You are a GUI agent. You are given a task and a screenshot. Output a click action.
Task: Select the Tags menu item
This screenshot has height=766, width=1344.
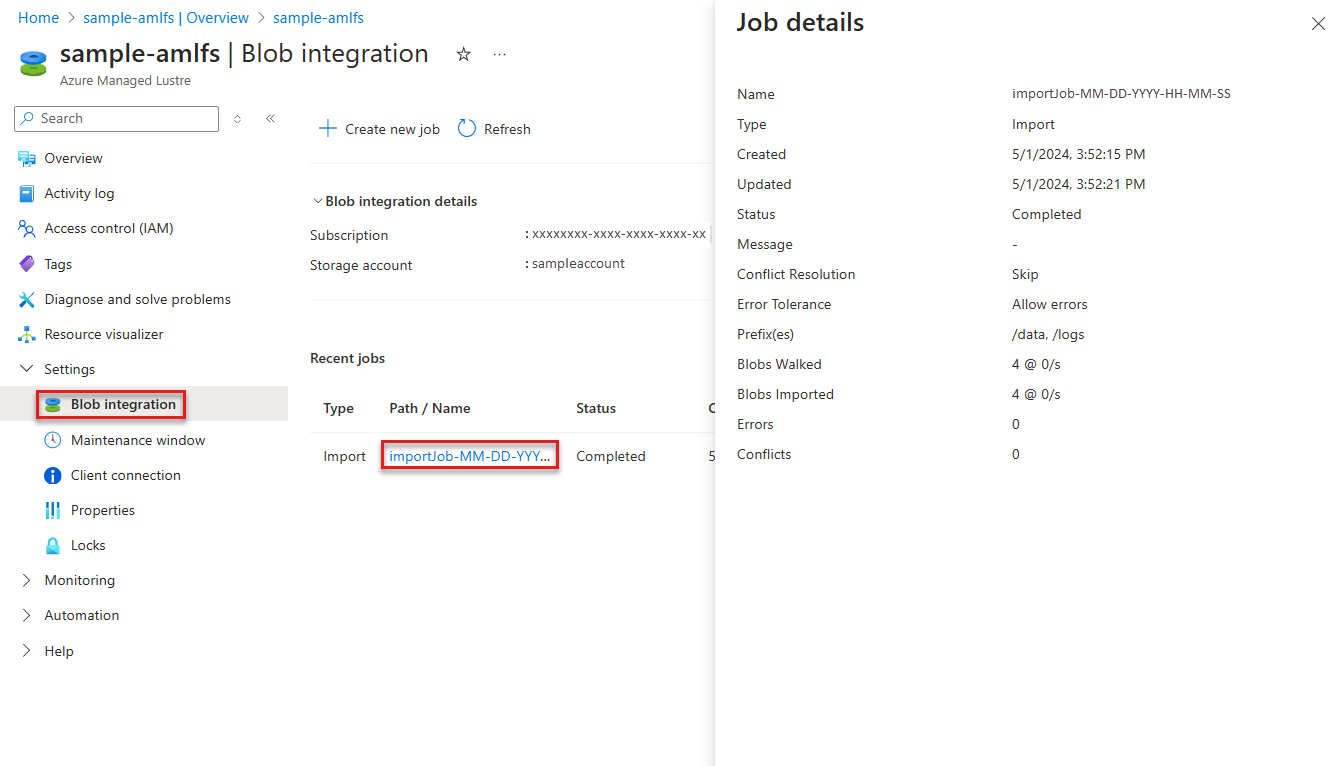(x=58, y=264)
